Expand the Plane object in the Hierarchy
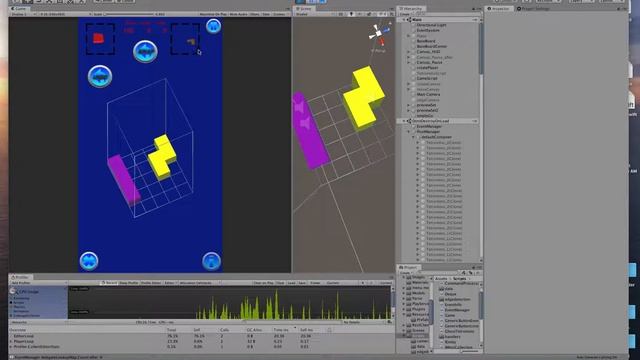640x360 pixels. coord(409,36)
